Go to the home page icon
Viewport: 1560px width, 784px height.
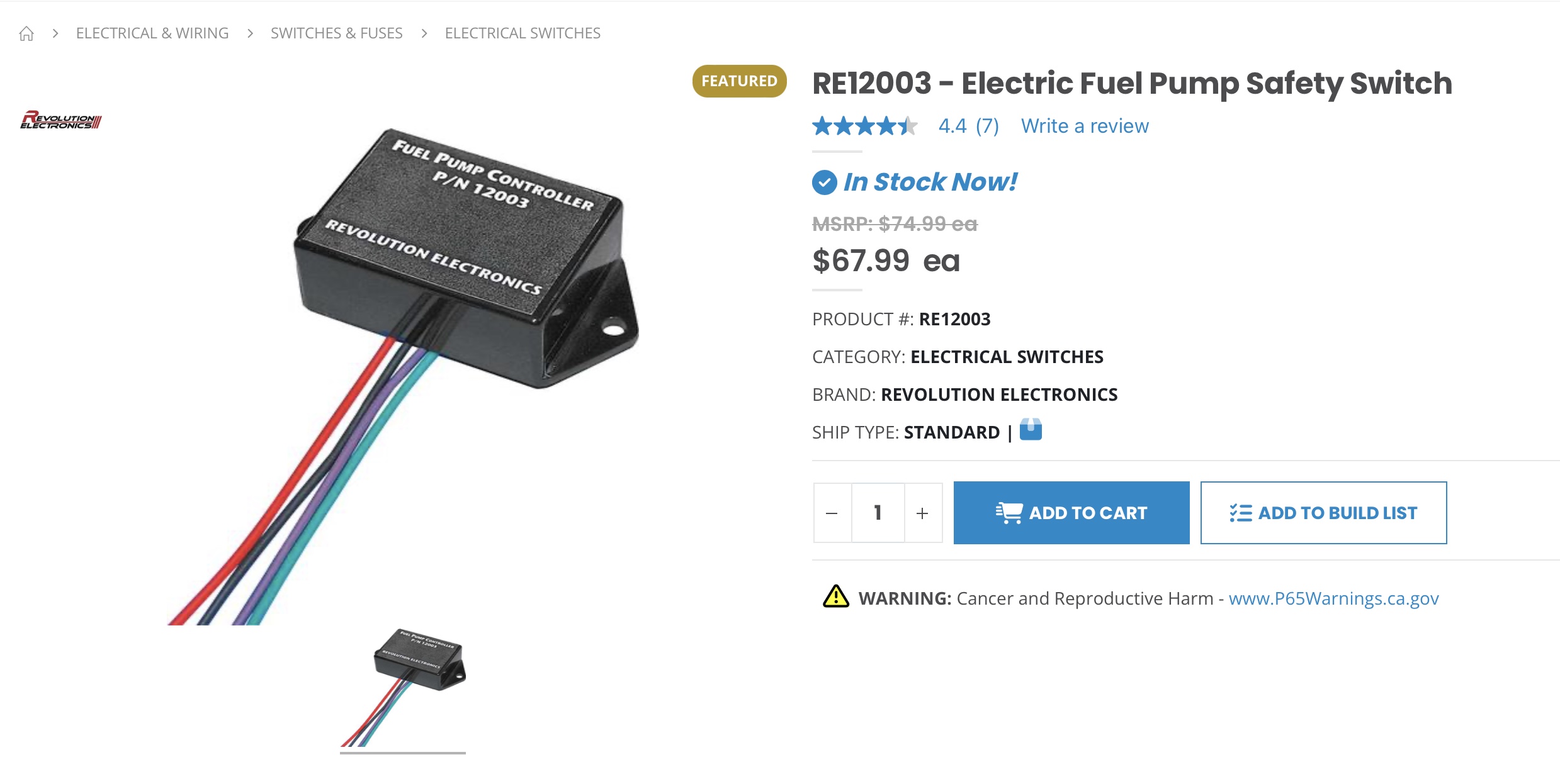pyautogui.click(x=26, y=33)
